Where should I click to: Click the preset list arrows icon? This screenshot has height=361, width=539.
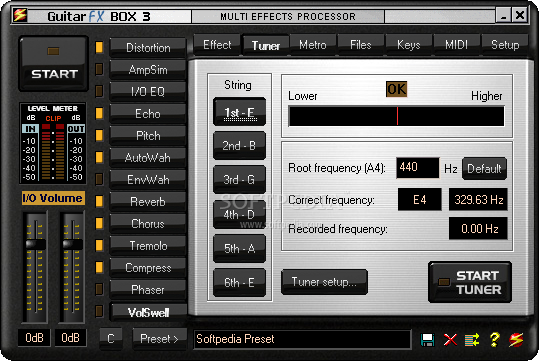coord(472,340)
